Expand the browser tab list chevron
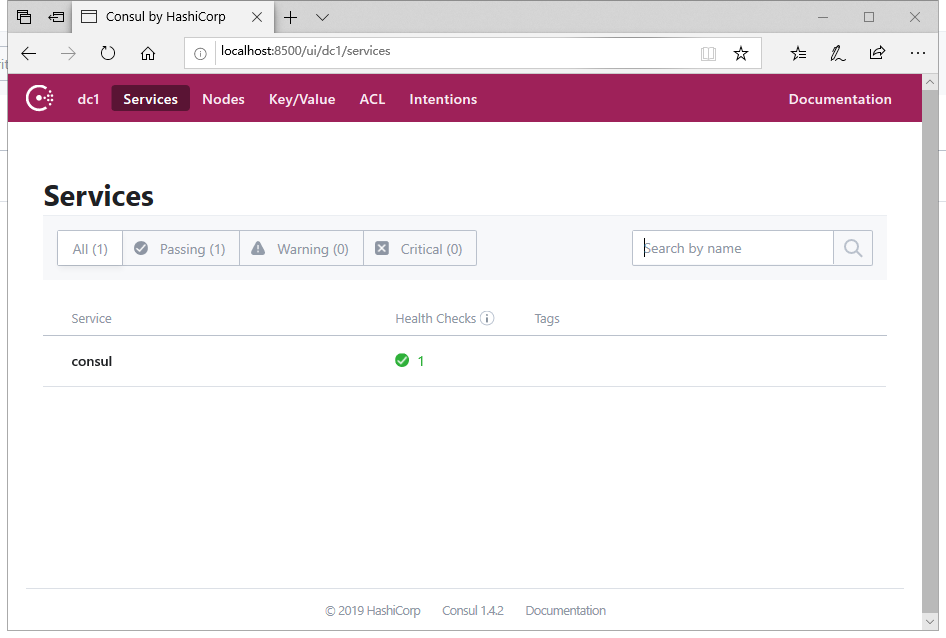The image size is (946, 638). coord(322,17)
